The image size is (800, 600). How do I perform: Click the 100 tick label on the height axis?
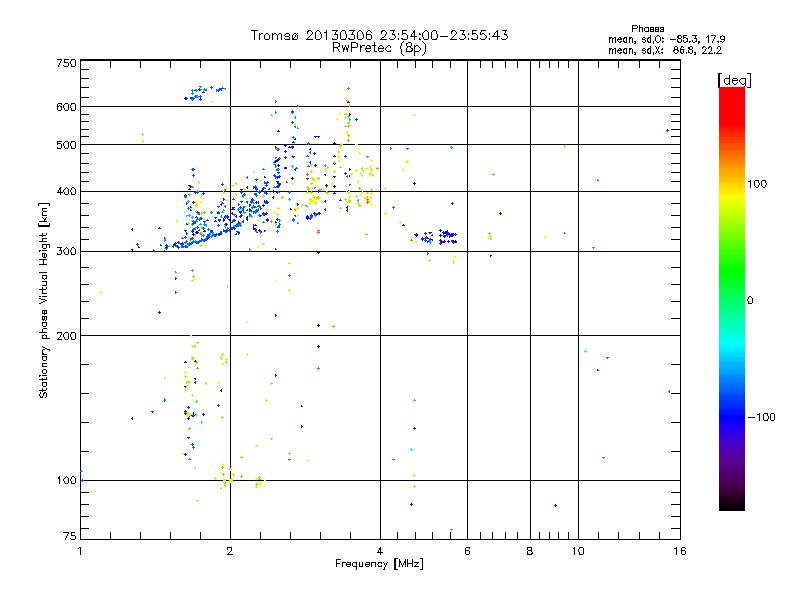pos(66,480)
